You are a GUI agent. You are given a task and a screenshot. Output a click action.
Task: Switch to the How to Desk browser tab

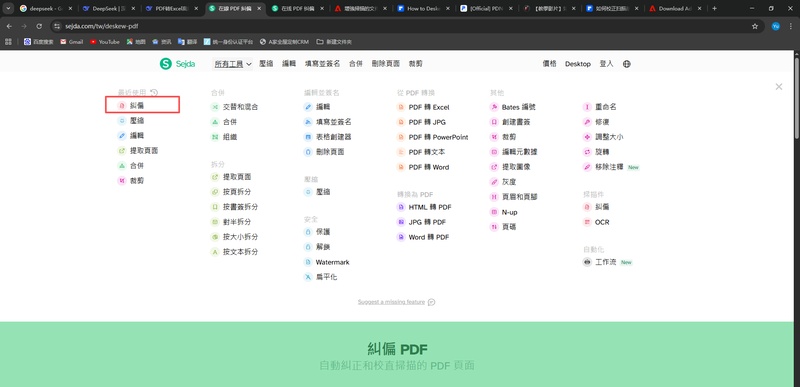424,8
